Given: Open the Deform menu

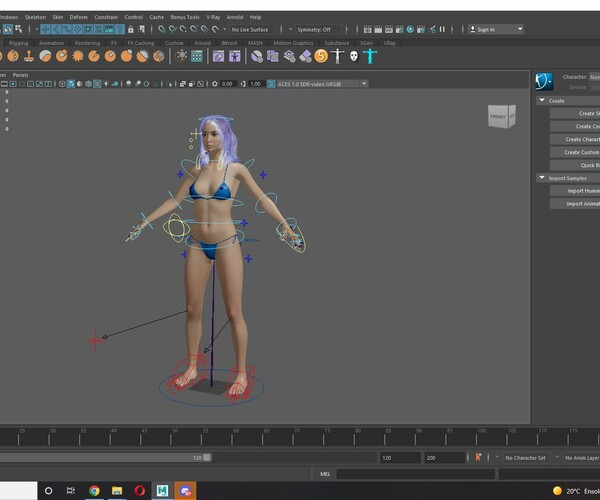Looking at the screenshot, I should pos(78,17).
